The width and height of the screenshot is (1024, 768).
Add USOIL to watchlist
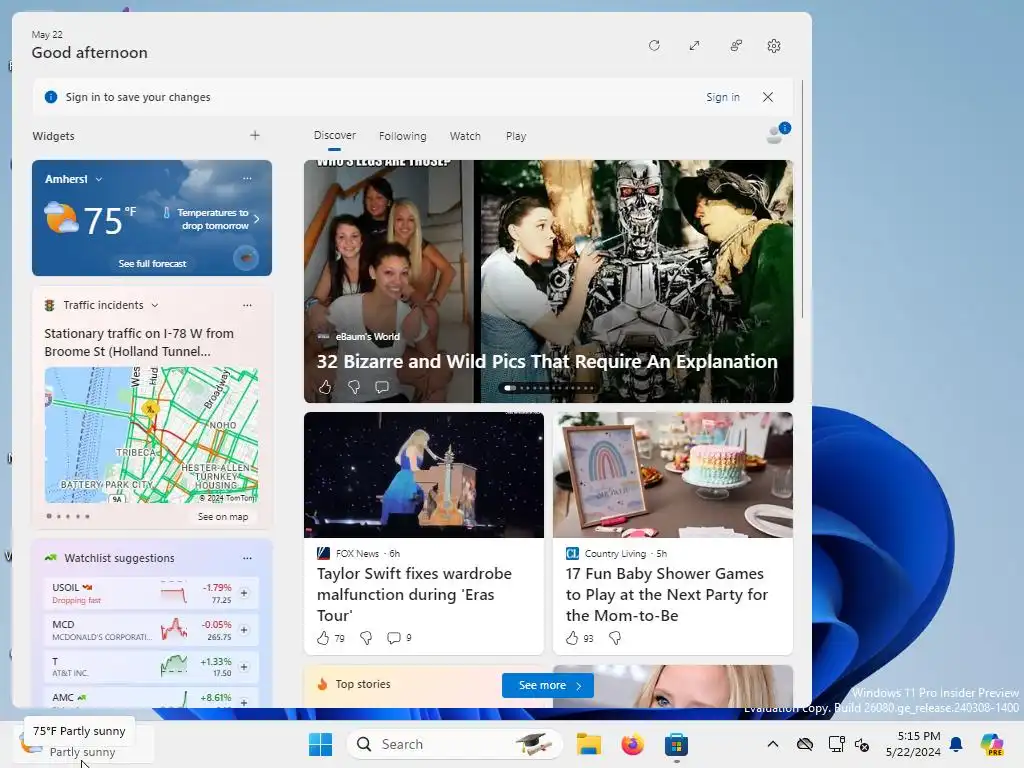[244, 593]
